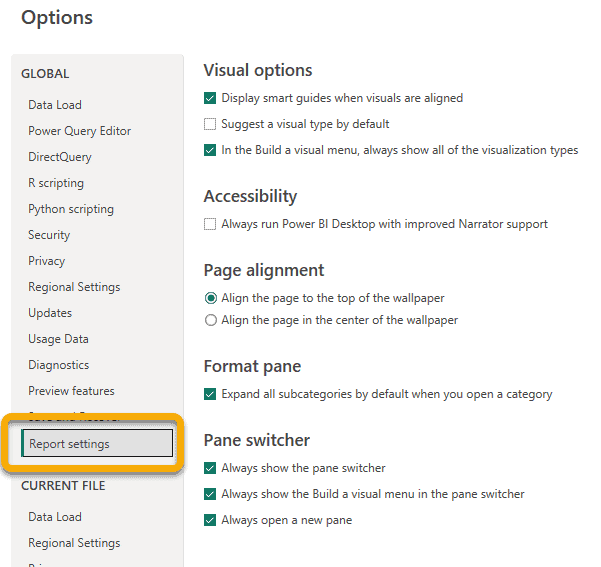Open Updates options
The width and height of the screenshot is (601, 567).
tap(50, 313)
